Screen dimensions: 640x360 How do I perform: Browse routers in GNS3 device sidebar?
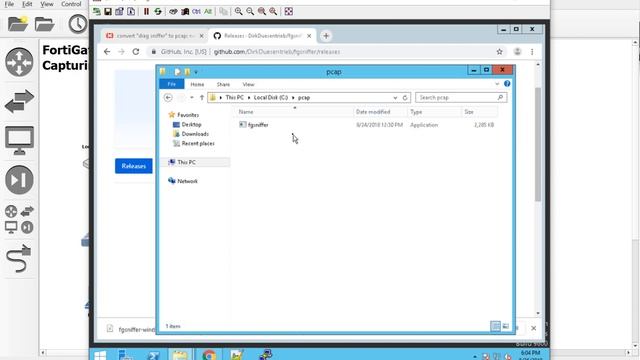[x=19, y=62]
